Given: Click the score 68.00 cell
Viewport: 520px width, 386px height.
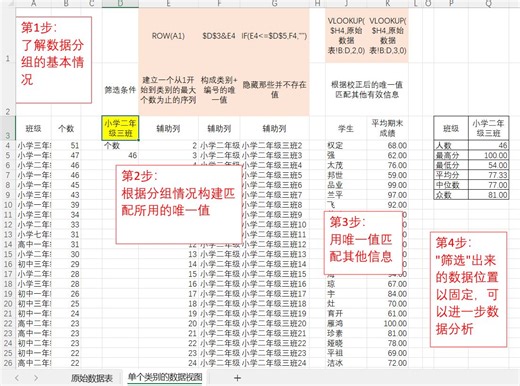Looking at the screenshot, I should (387, 146).
